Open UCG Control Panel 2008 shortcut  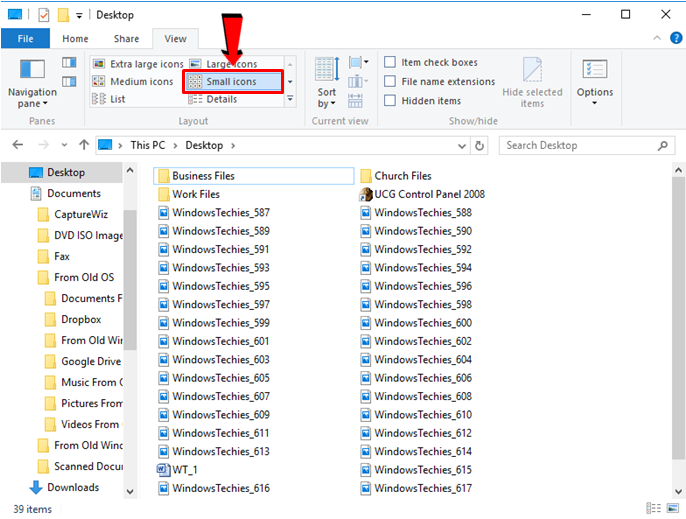[x=422, y=194]
